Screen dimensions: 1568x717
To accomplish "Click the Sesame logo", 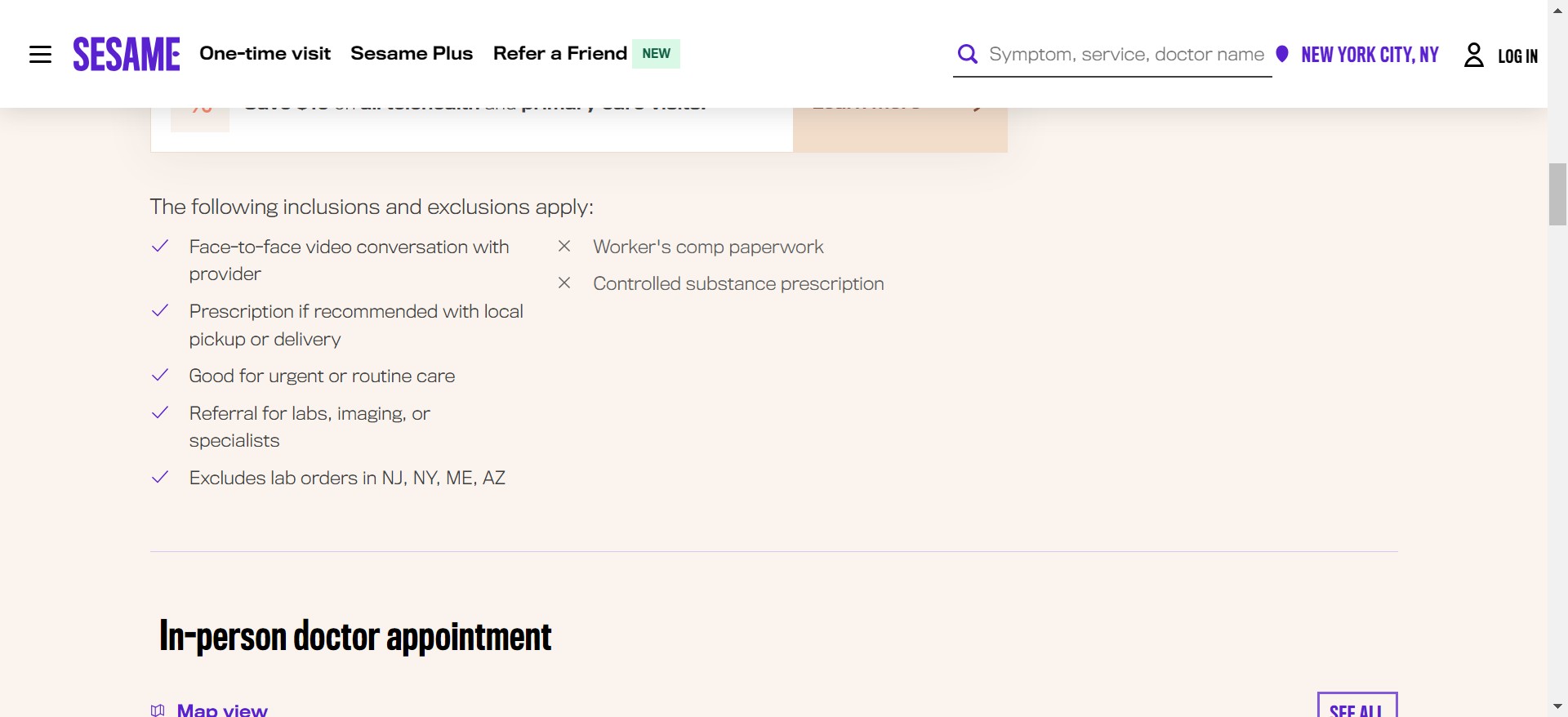I will [127, 55].
